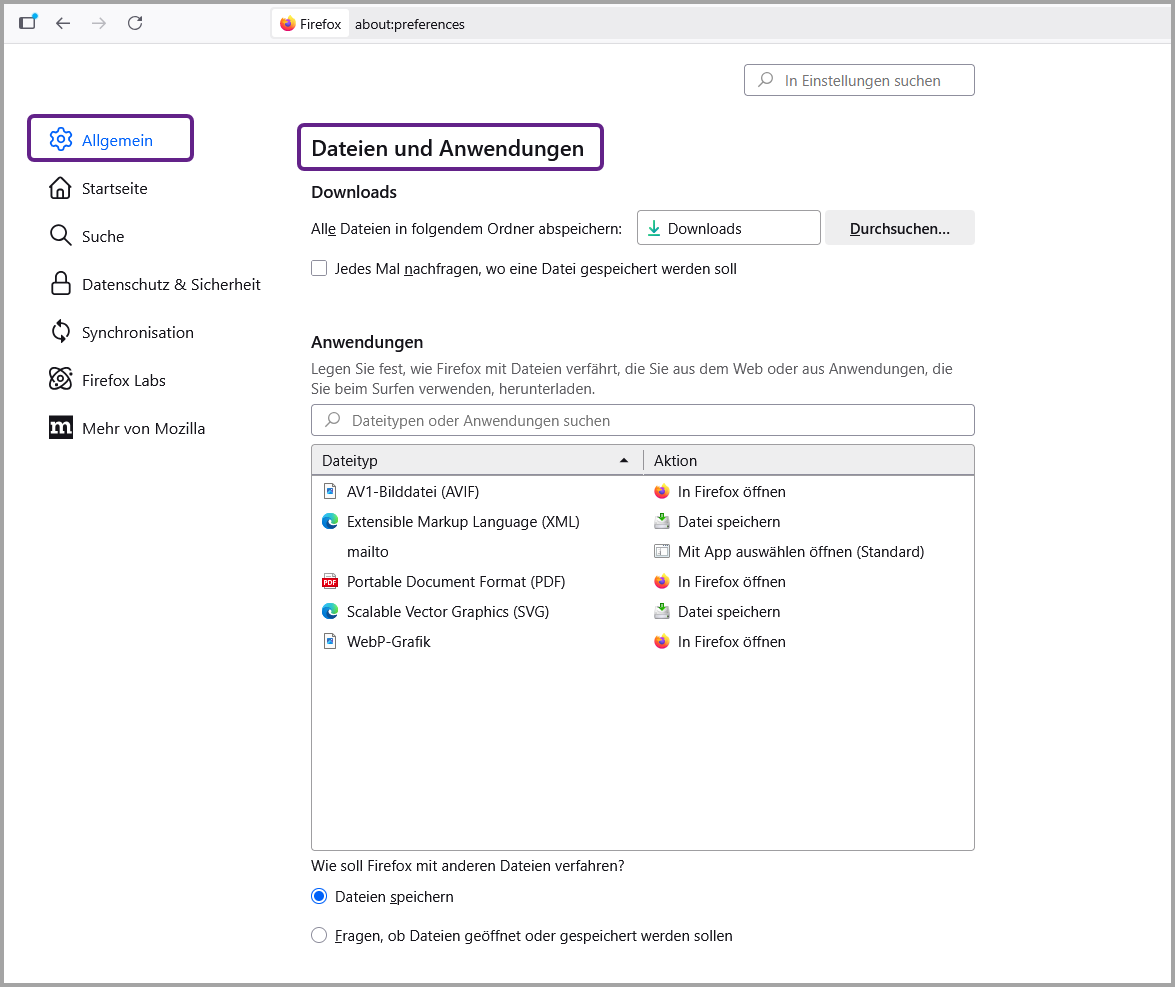Click the Mehr von Mozilla logo icon
The image size is (1175, 987).
coord(61,428)
